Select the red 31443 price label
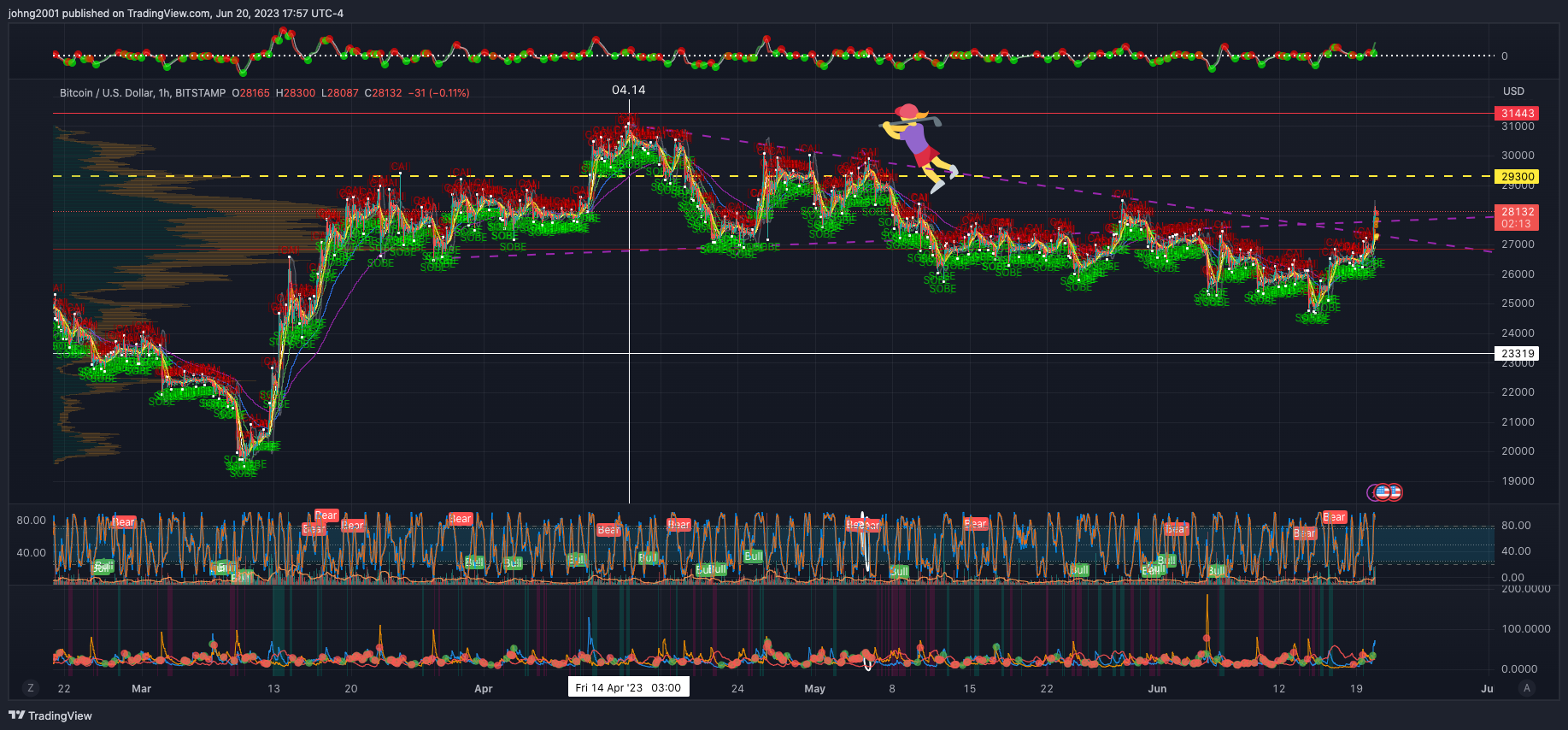The image size is (1568, 730). (1518, 113)
